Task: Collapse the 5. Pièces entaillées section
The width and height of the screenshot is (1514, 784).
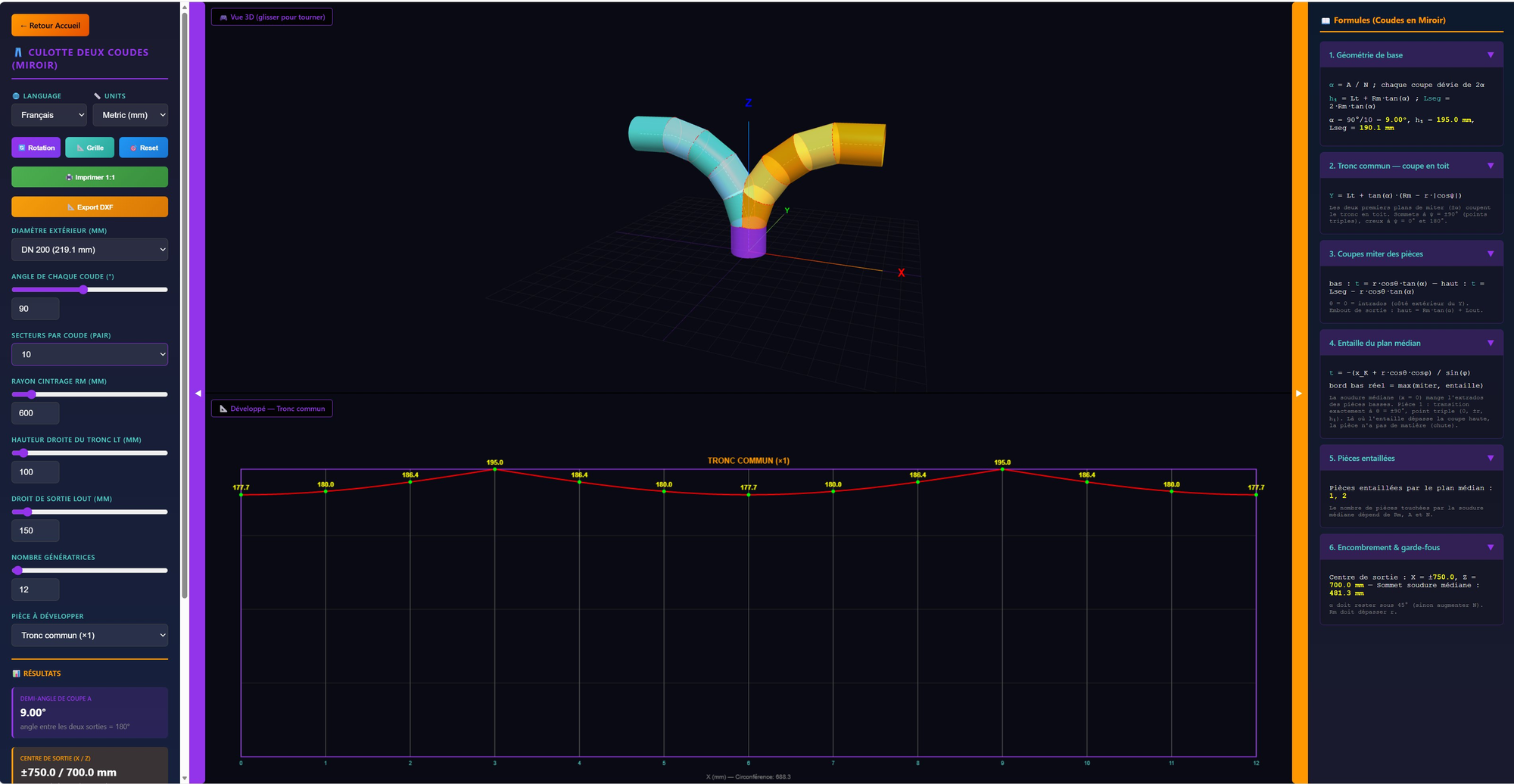Action: (1411, 458)
